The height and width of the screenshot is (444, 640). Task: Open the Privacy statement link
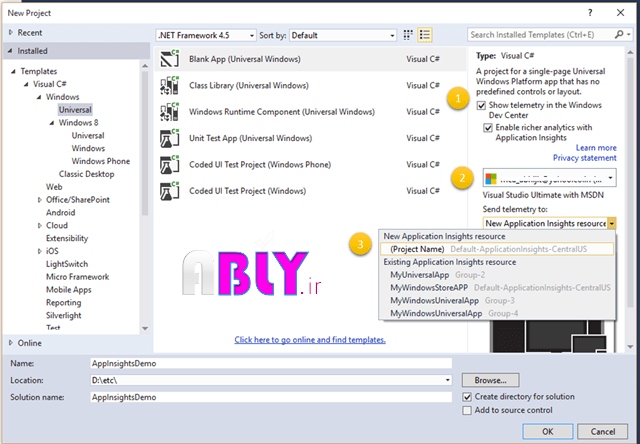coord(584,158)
